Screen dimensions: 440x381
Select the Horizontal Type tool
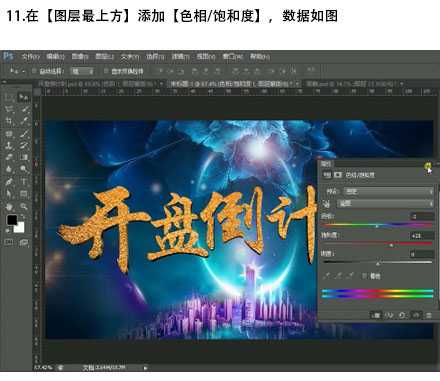point(24,182)
